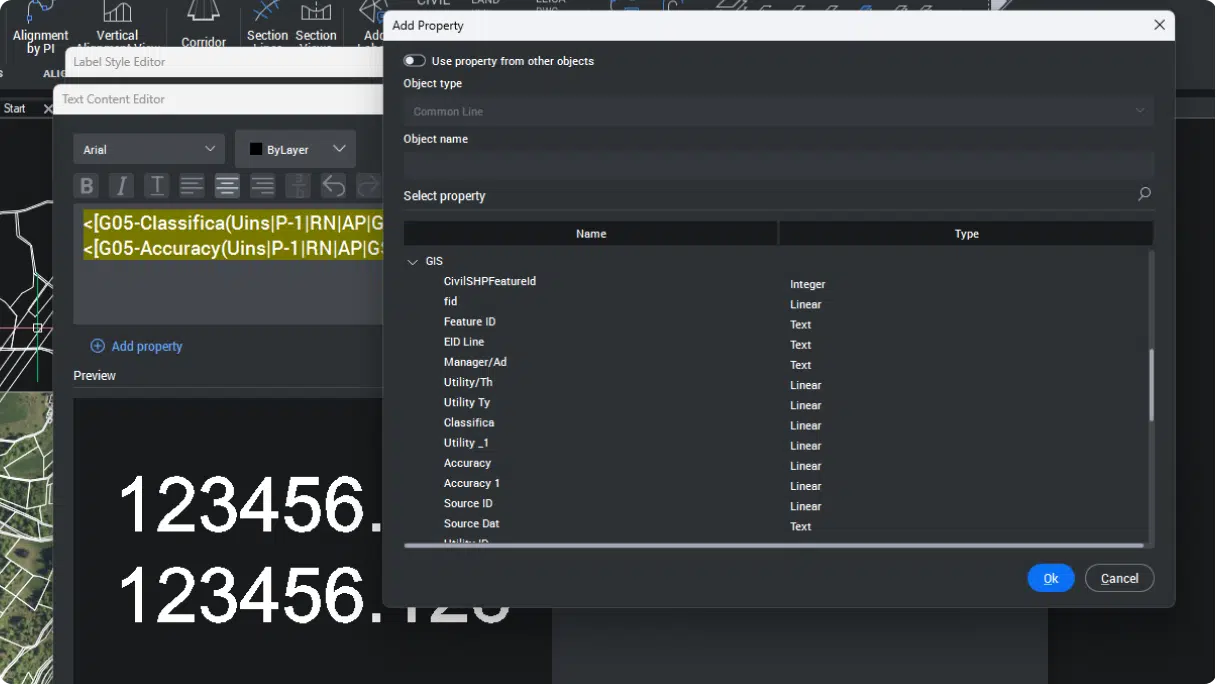
Task: Open the Arial font dropdown
Action: [x=149, y=149]
